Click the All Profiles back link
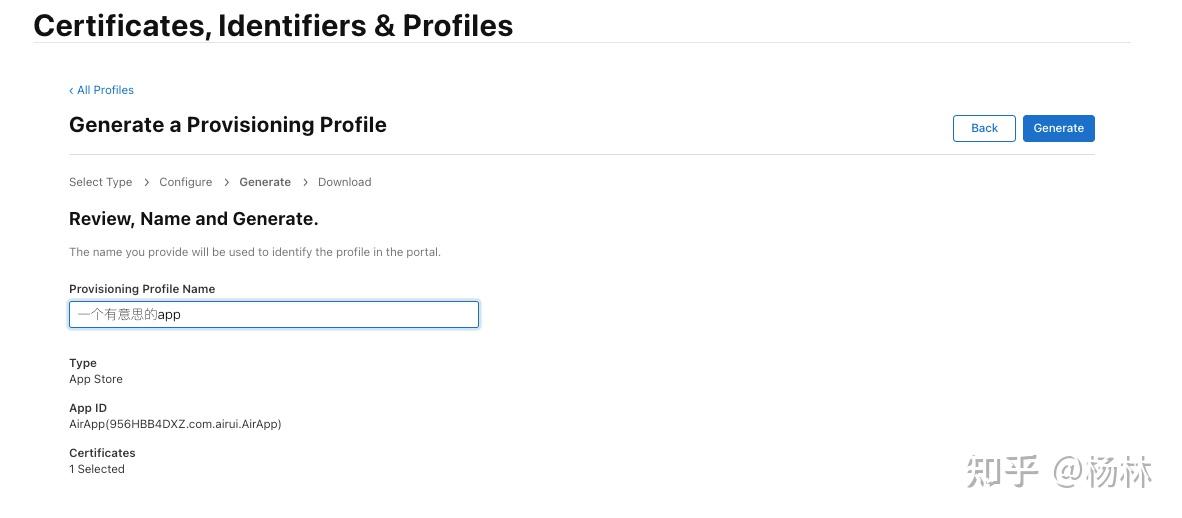This screenshot has height=518, width=1182. pos(102,90)
